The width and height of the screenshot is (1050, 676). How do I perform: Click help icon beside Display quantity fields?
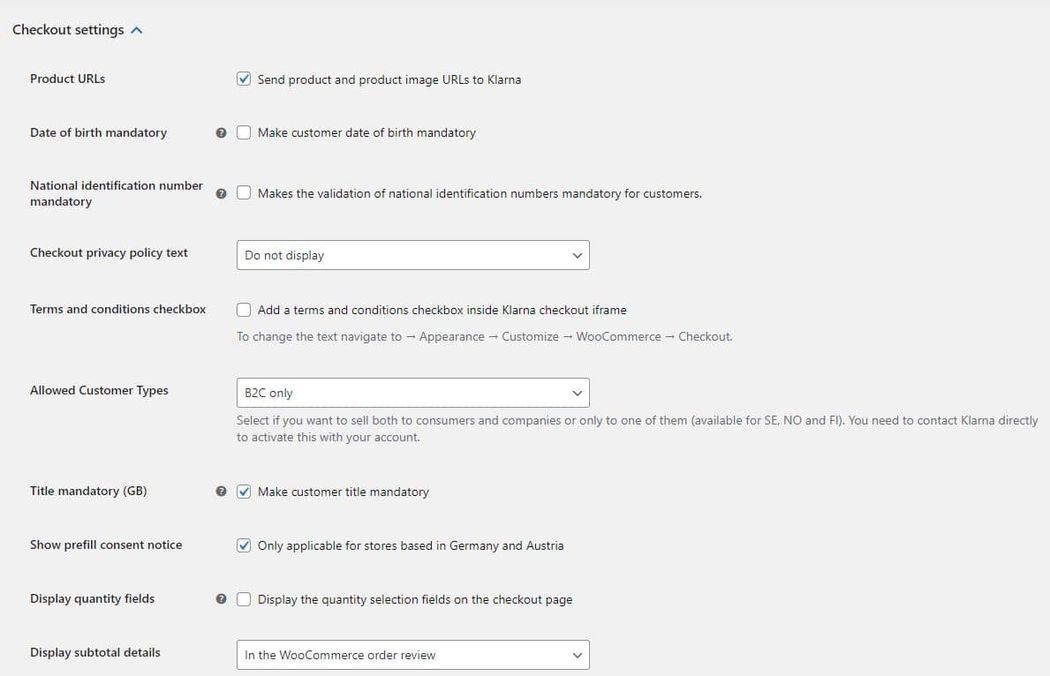click(x=221, y=600)
